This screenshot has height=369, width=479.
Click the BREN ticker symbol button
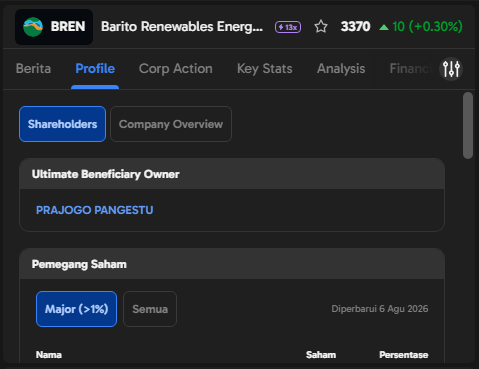click(54, 27)
